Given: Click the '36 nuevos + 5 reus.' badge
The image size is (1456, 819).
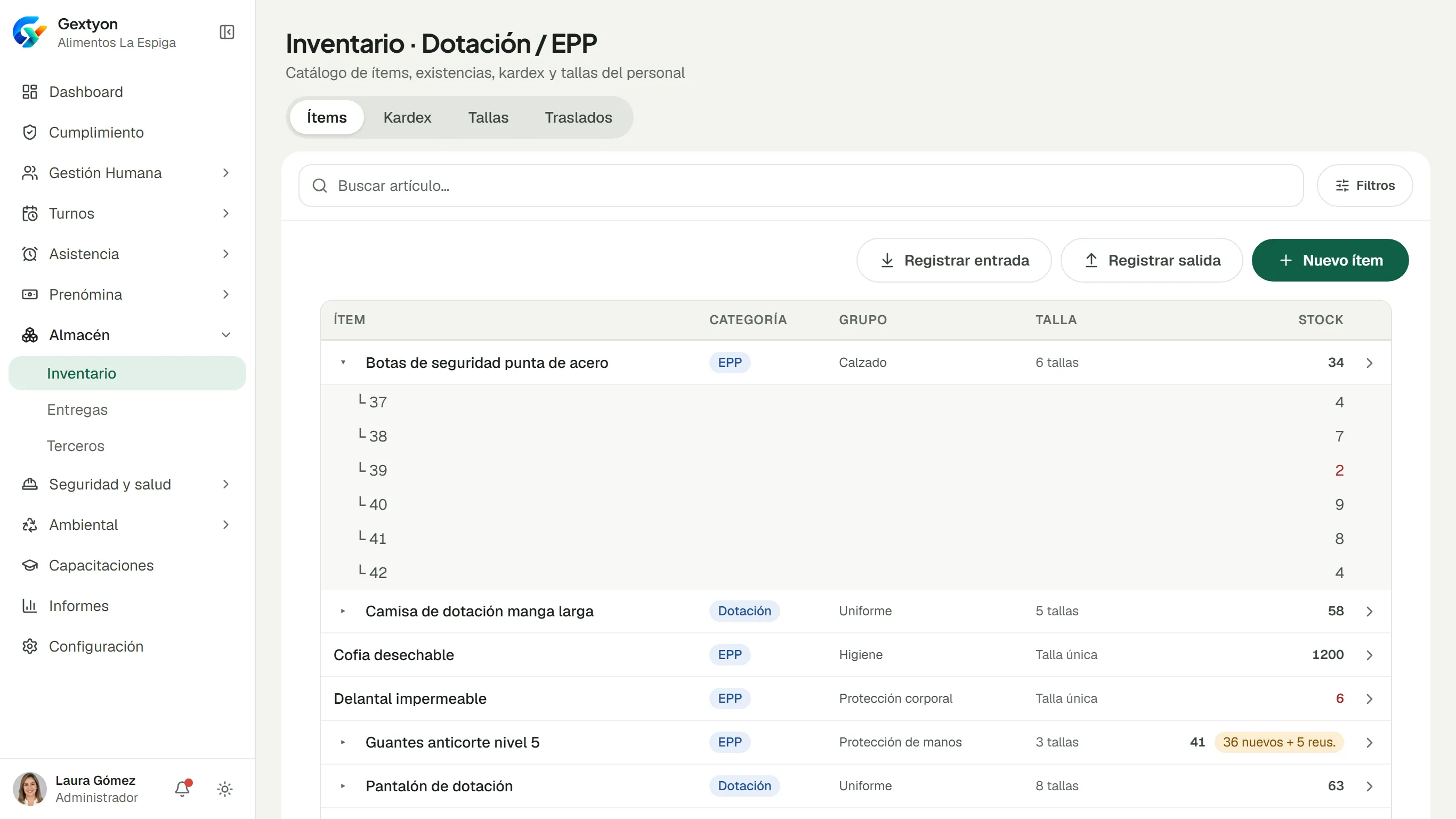Looking at the screenshot, I should pos(1279,742).
